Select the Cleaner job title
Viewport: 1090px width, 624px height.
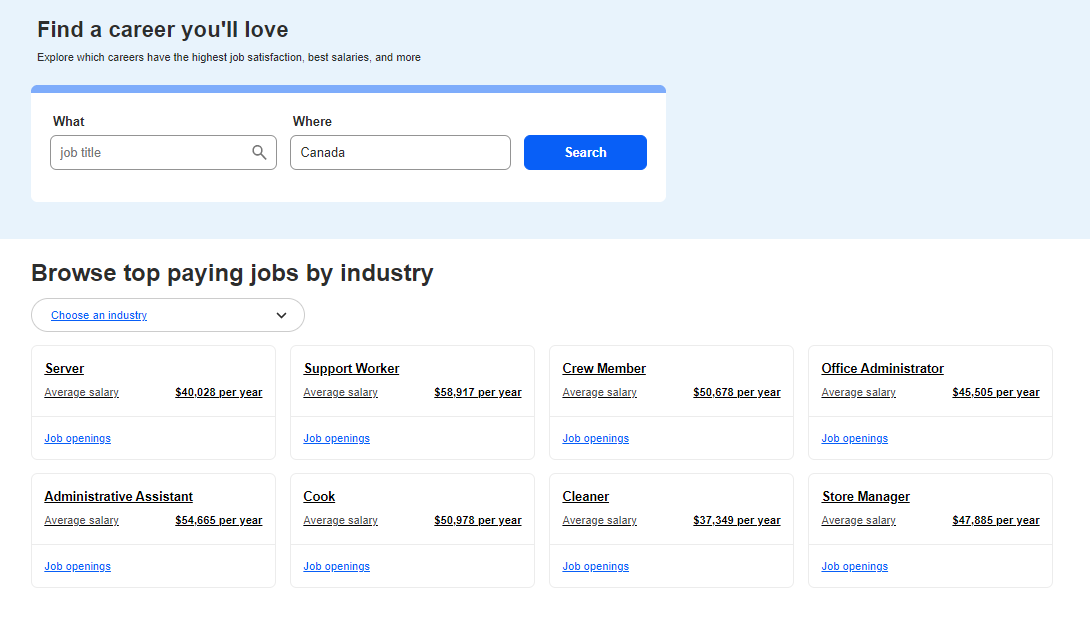pyautogui.click(x=585, y=496)
